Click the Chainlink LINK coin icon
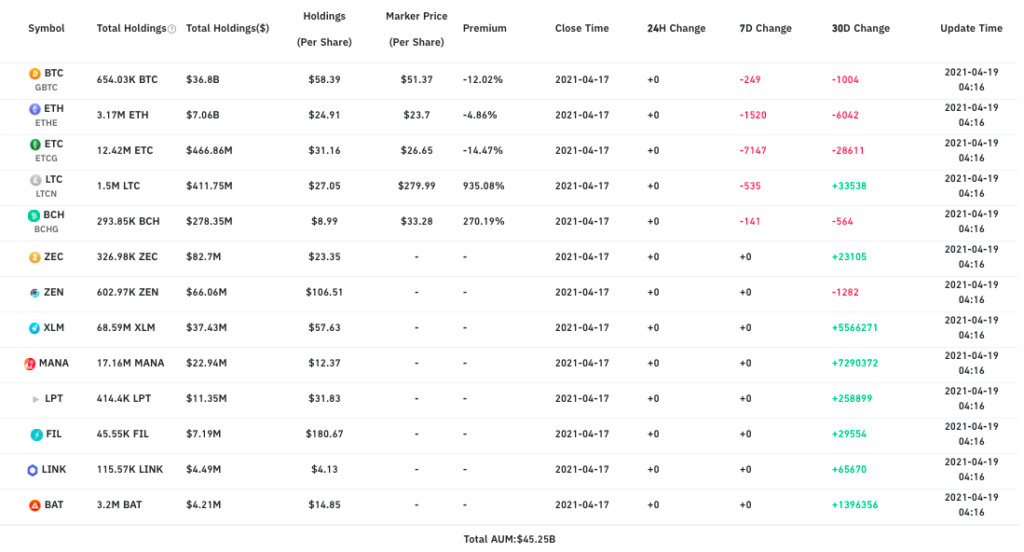This screenshot has width=1024, height=552. click(32, 470)
